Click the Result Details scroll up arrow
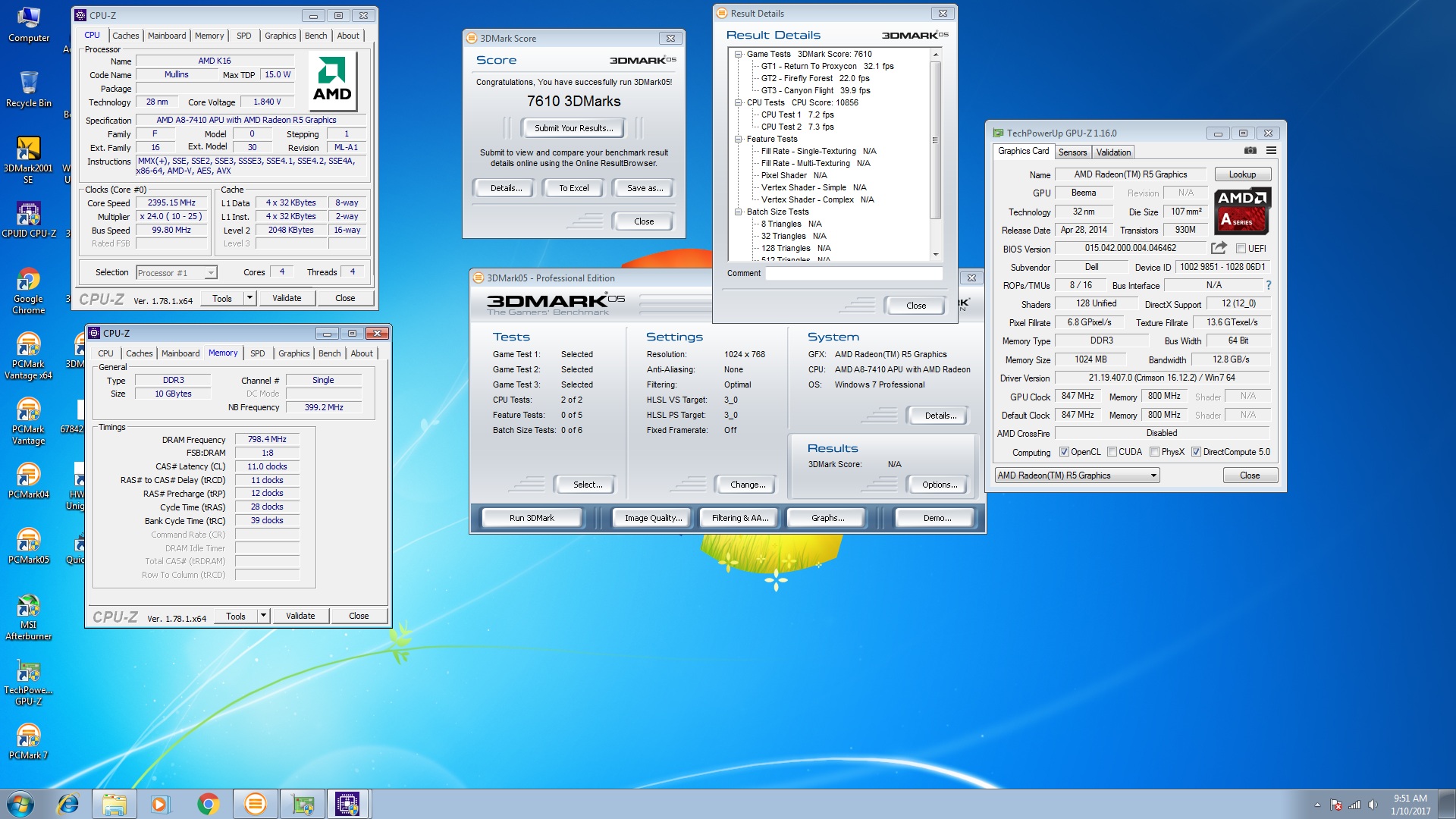The height and width of the screenshot is (819, 1456). (x=935, y=55)
